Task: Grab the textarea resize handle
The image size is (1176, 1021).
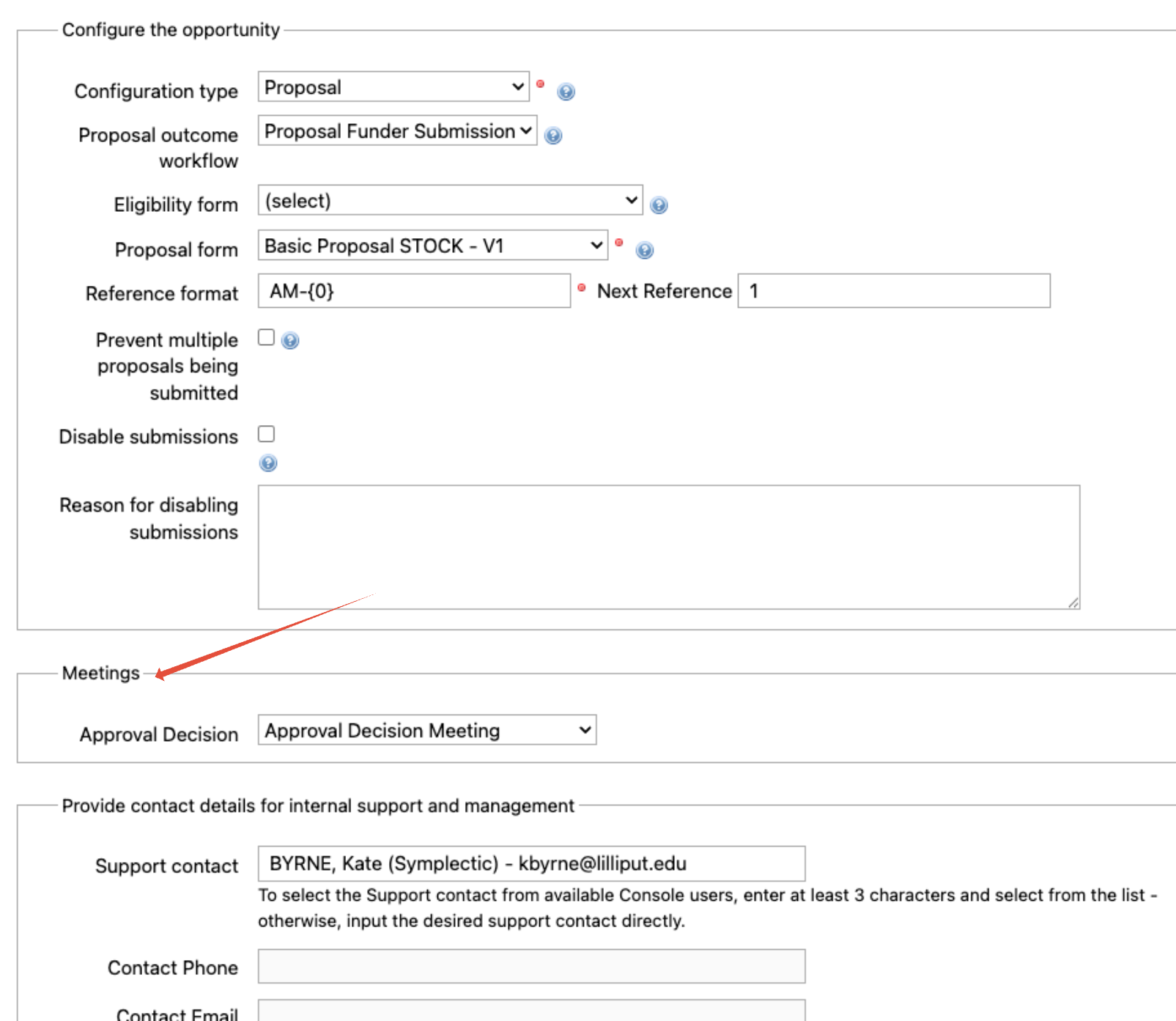Action: tap(1073, 602)
